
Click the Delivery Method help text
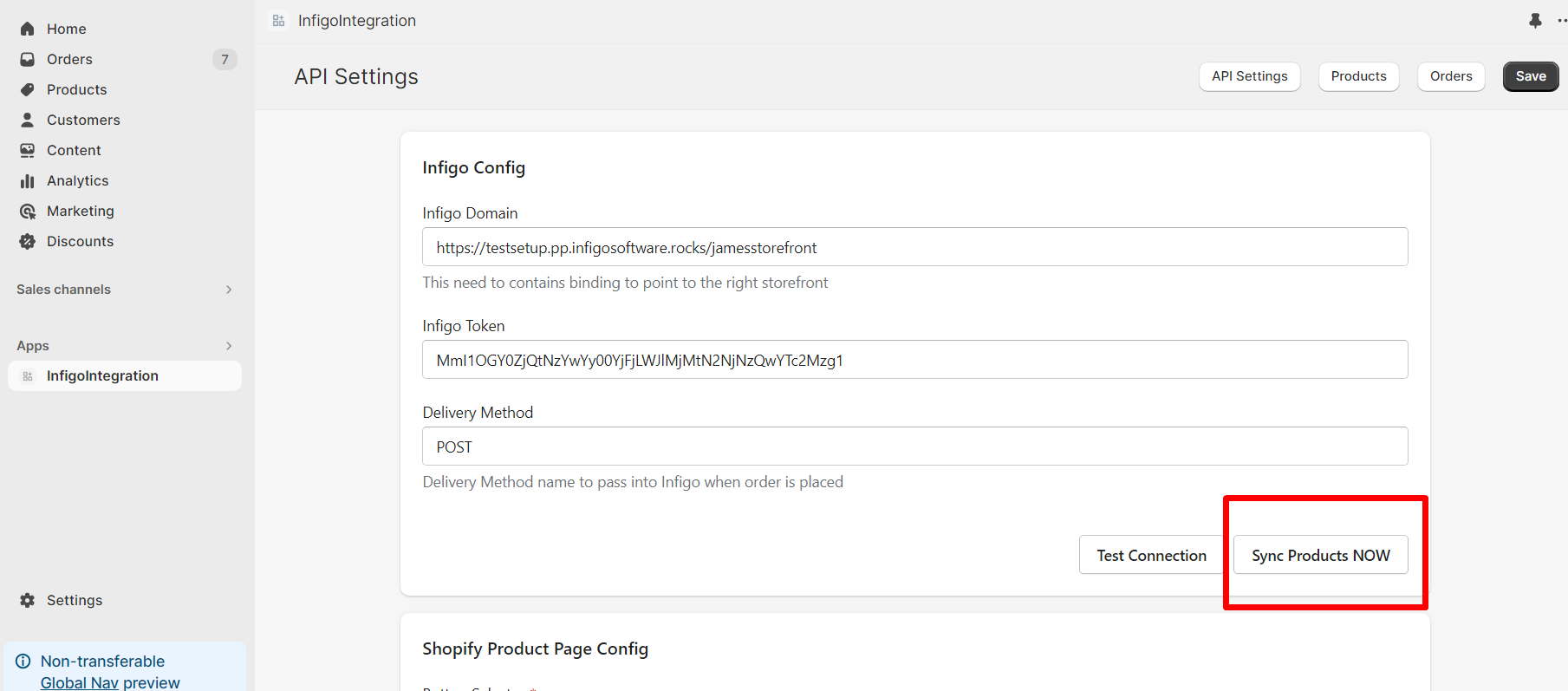(x=633, y=482)
